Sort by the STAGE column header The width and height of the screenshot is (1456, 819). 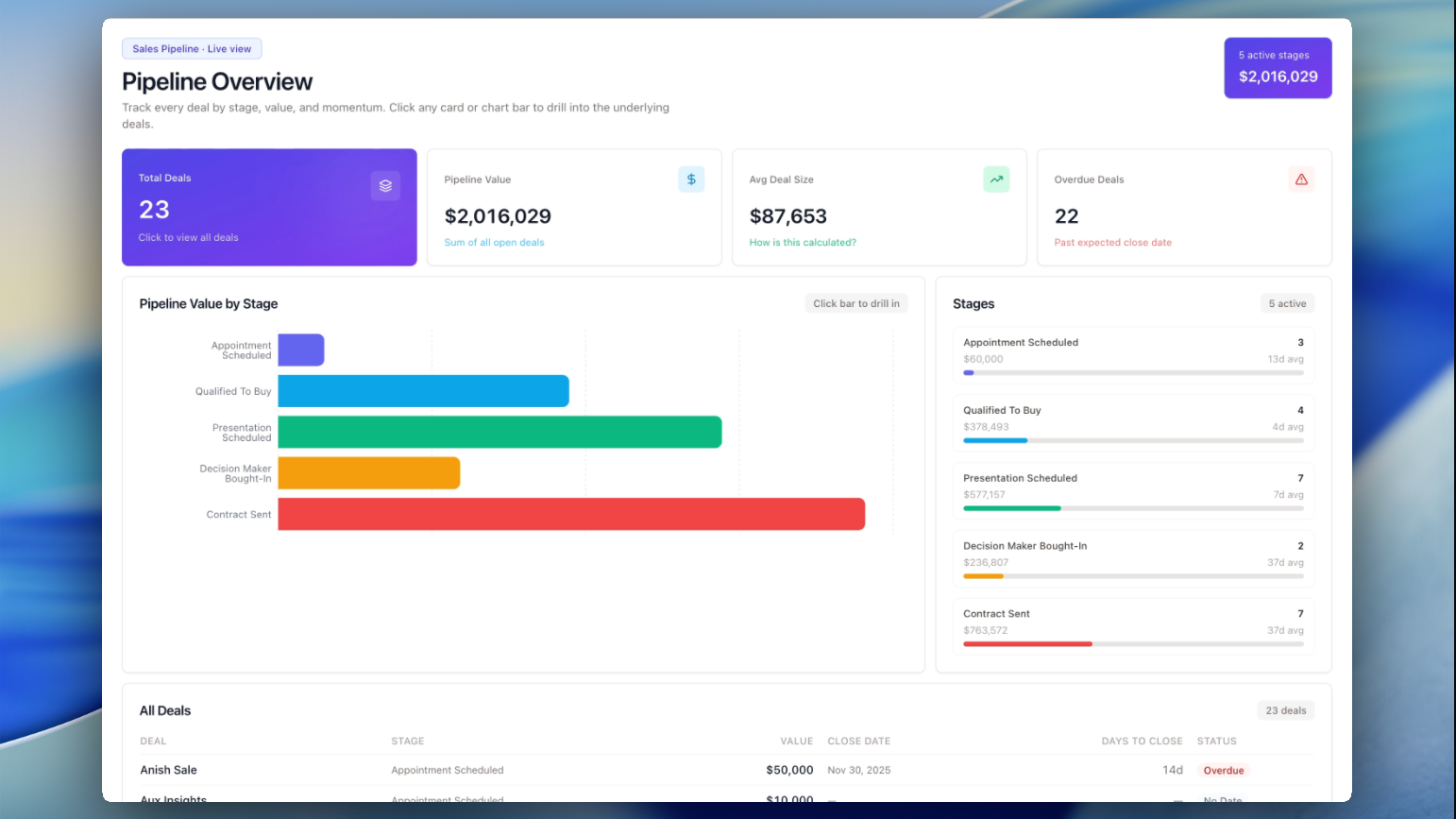pos(408,742)
